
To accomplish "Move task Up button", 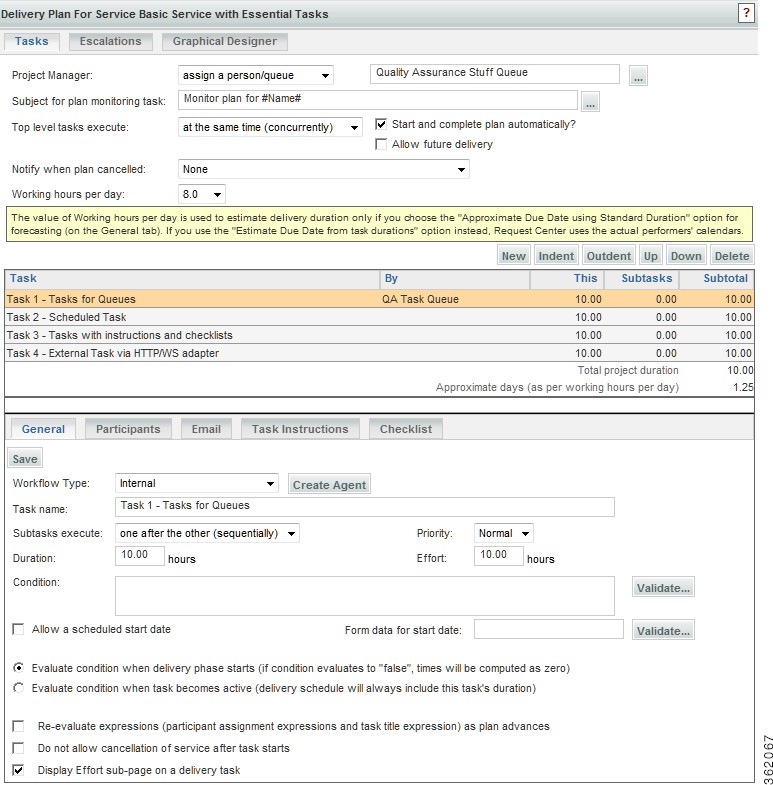I will pos(651,256).
